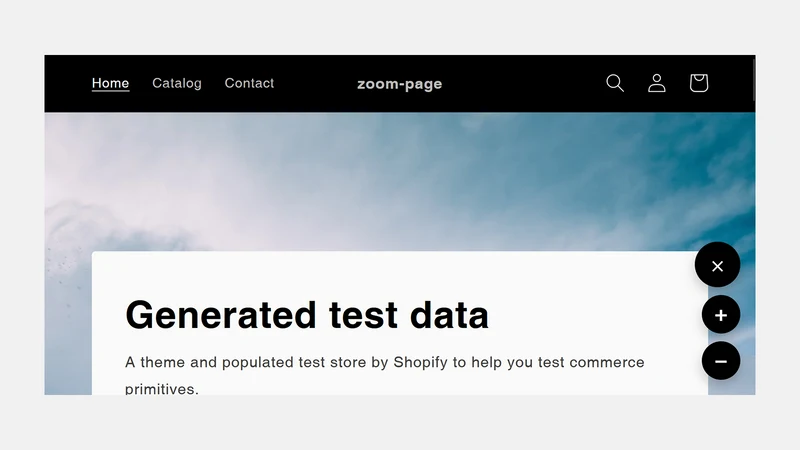This screenshot has height=450, width=800.
Task: Zoom in with the plus button
Action: pos(721,315)
